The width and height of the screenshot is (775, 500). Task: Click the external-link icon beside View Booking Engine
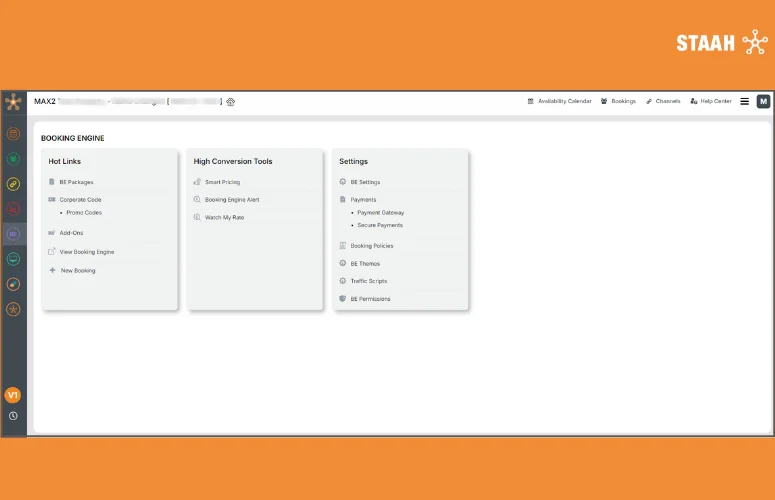tap(51, 251)
